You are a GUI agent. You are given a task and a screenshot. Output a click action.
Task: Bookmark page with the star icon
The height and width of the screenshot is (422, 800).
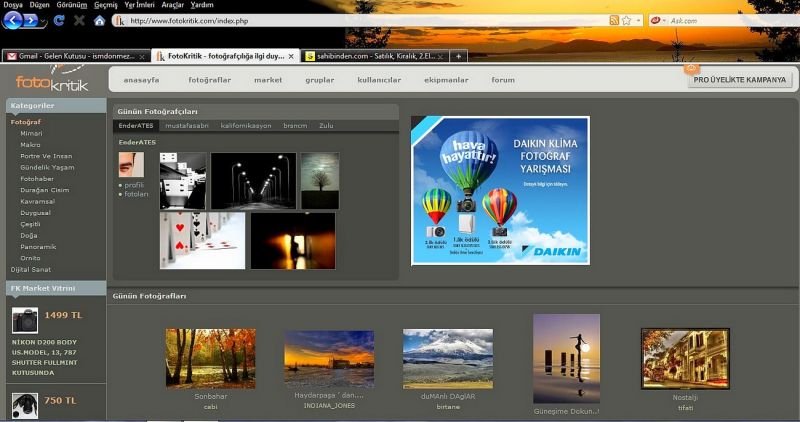point(627,20)
